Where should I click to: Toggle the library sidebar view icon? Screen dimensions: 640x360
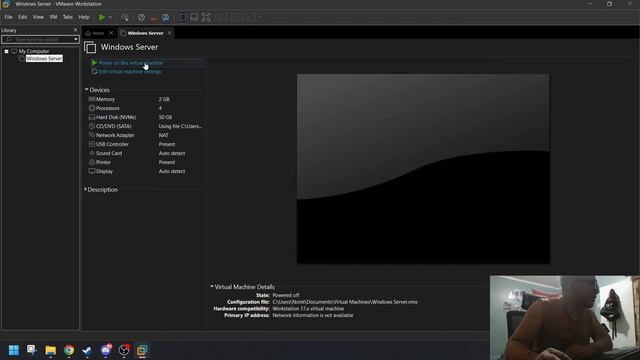click(x=182, y=17)
